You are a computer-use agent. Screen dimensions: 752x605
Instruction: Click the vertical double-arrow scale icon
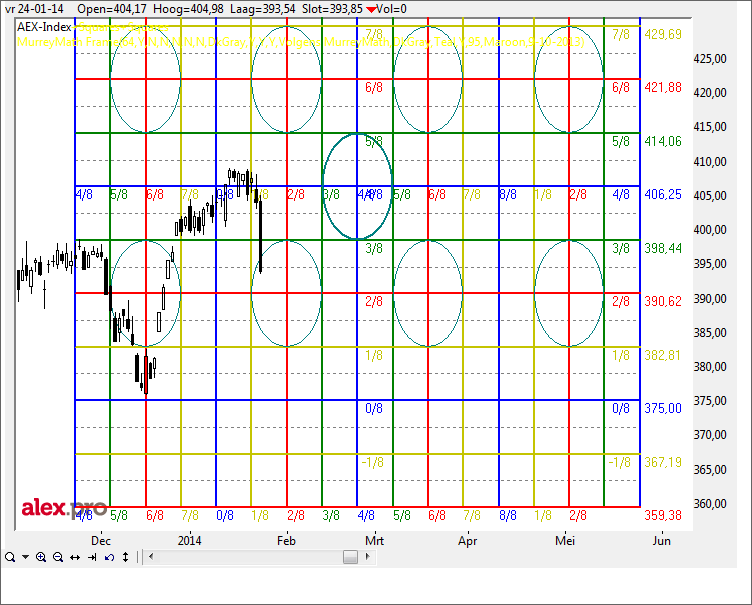pyautogui.click(x=124, y=557)
